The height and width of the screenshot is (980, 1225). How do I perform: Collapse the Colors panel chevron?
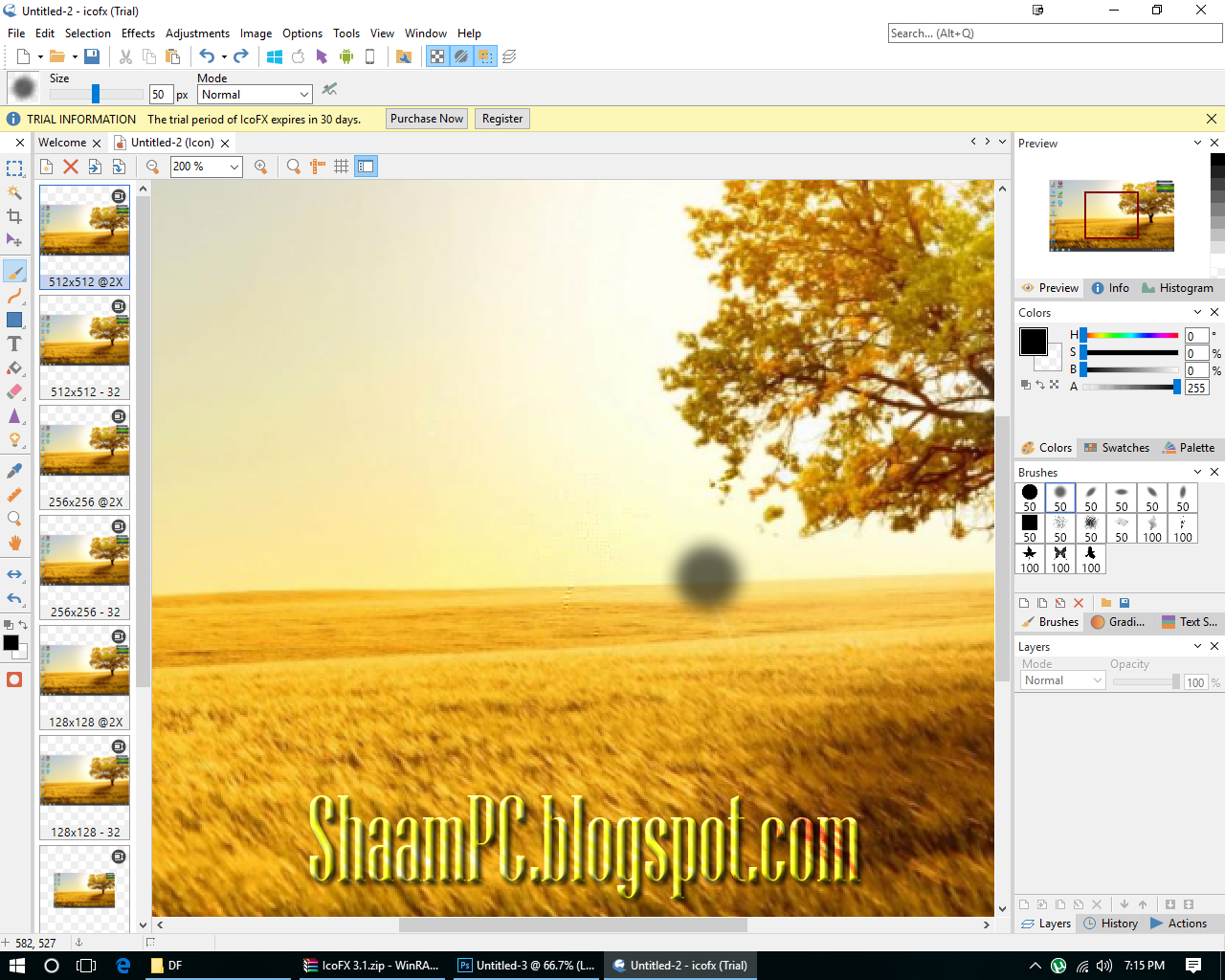1197,312
